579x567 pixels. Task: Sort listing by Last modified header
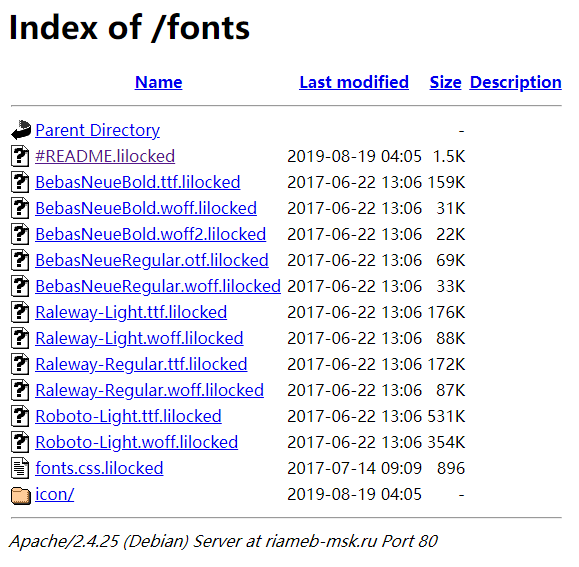(x=354, y=82)
